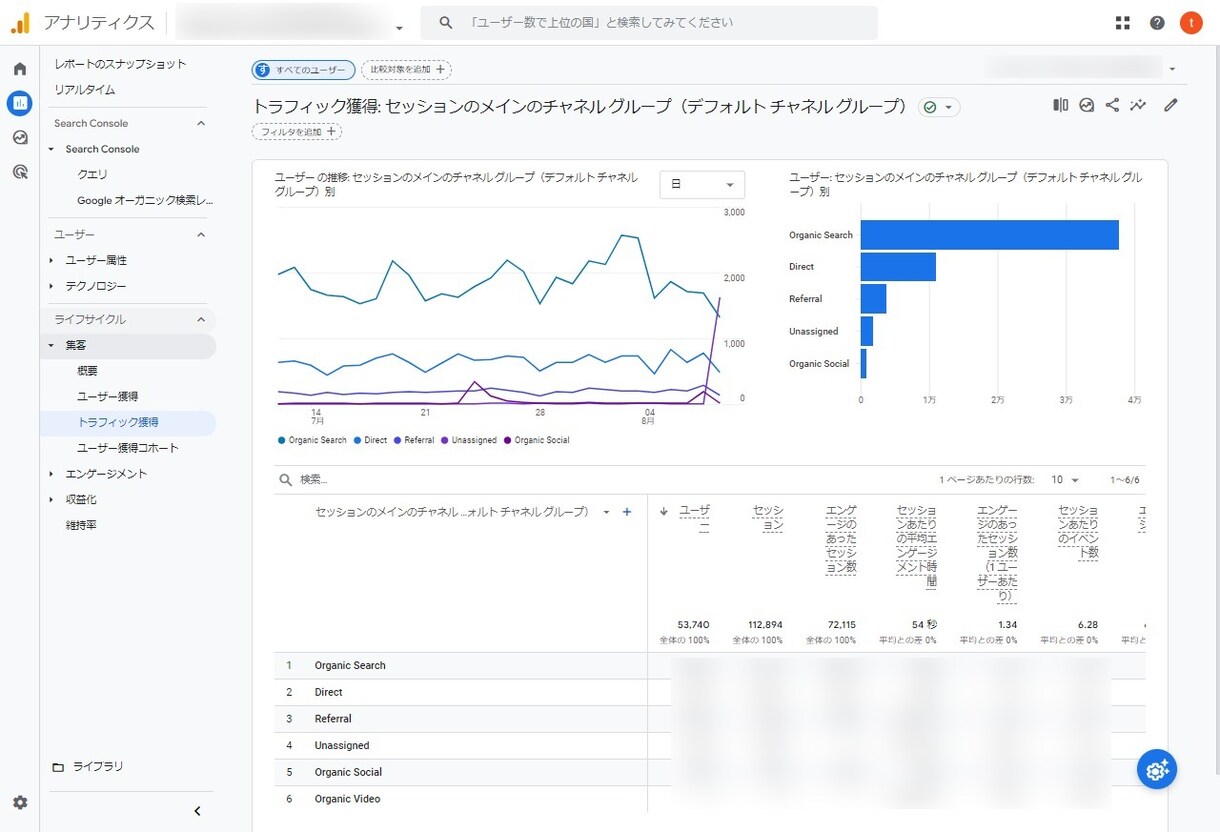
Task: Open the date range dropdown arrow
Action: tap(1172, 69)
